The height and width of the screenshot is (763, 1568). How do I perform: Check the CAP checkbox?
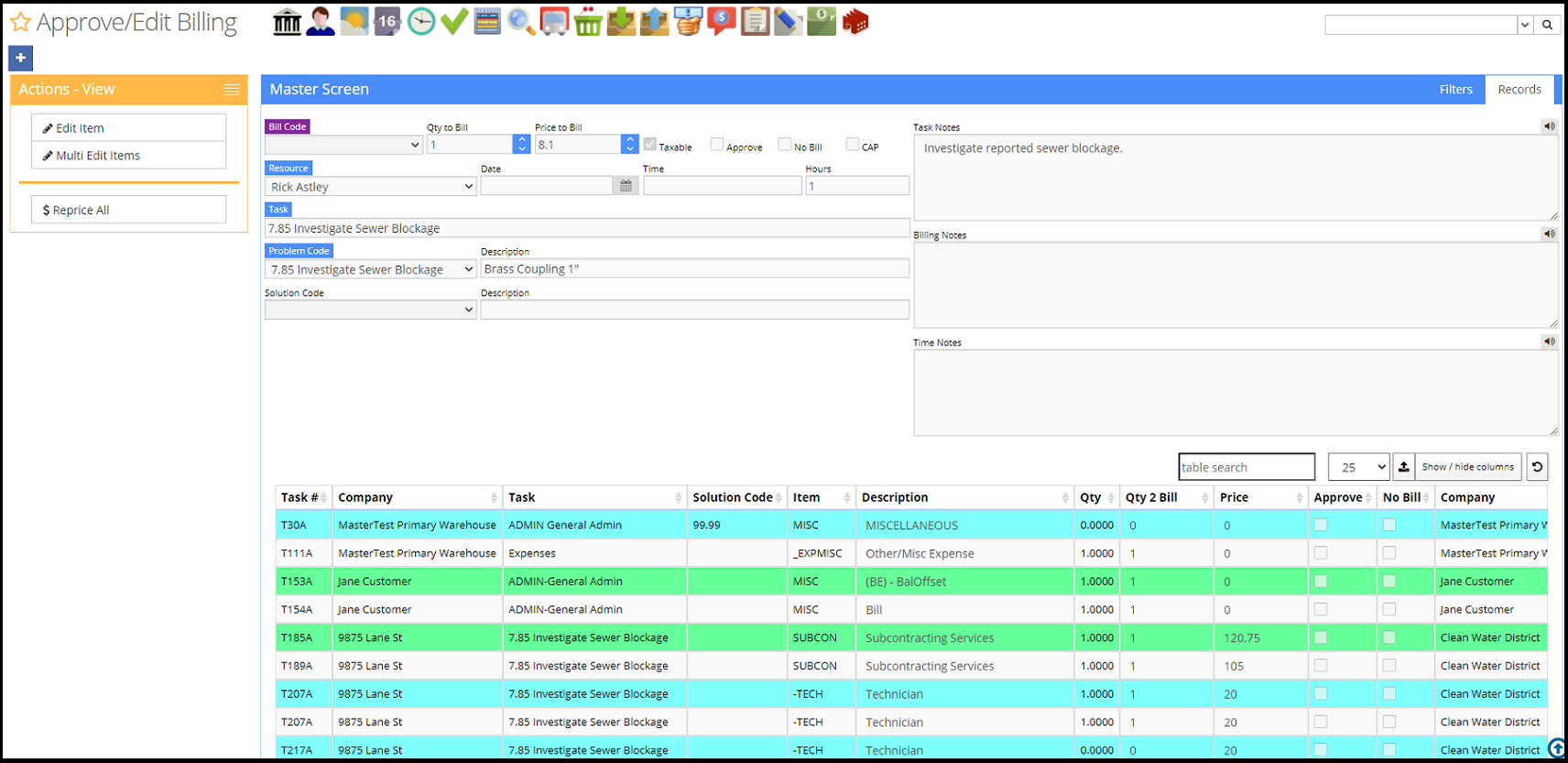853,145
